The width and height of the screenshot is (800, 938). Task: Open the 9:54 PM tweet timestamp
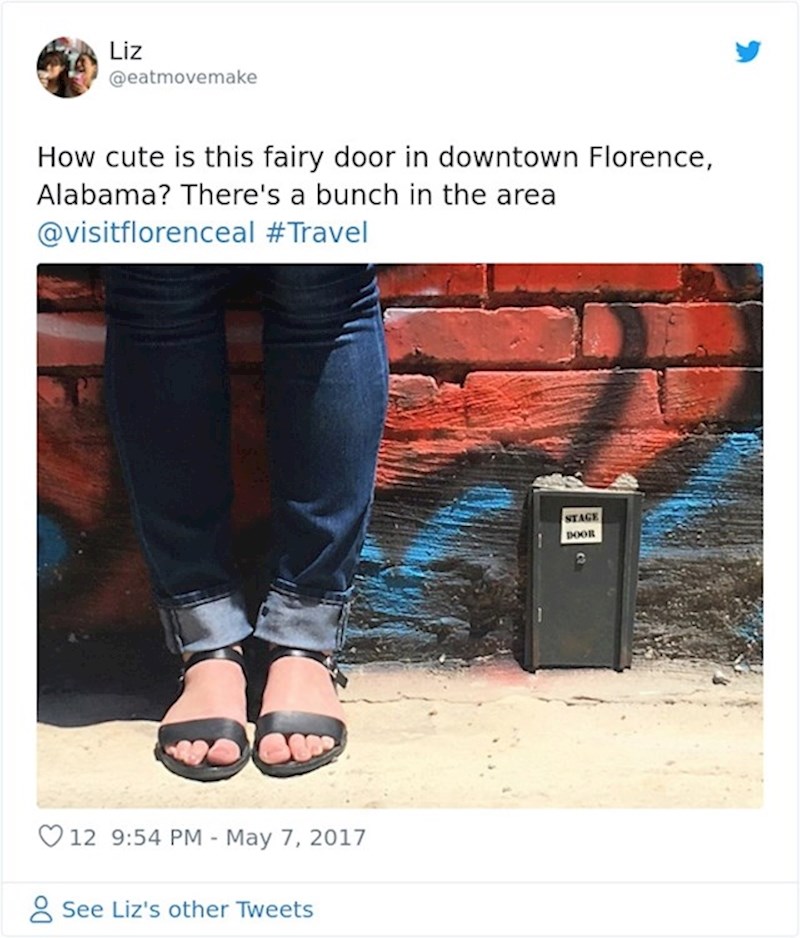(157, 837)
